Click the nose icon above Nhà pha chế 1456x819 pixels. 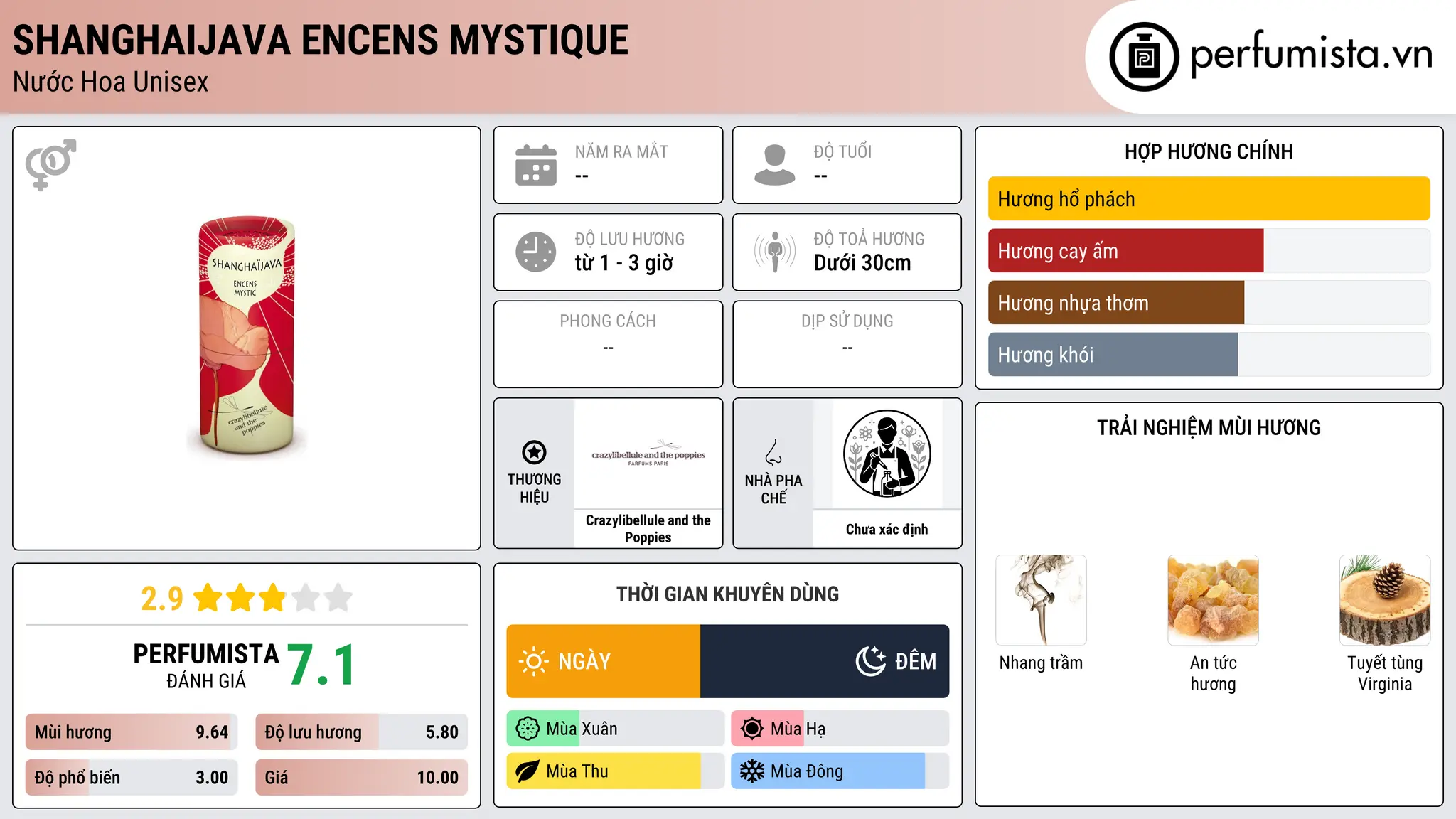(x=773, y=452)
